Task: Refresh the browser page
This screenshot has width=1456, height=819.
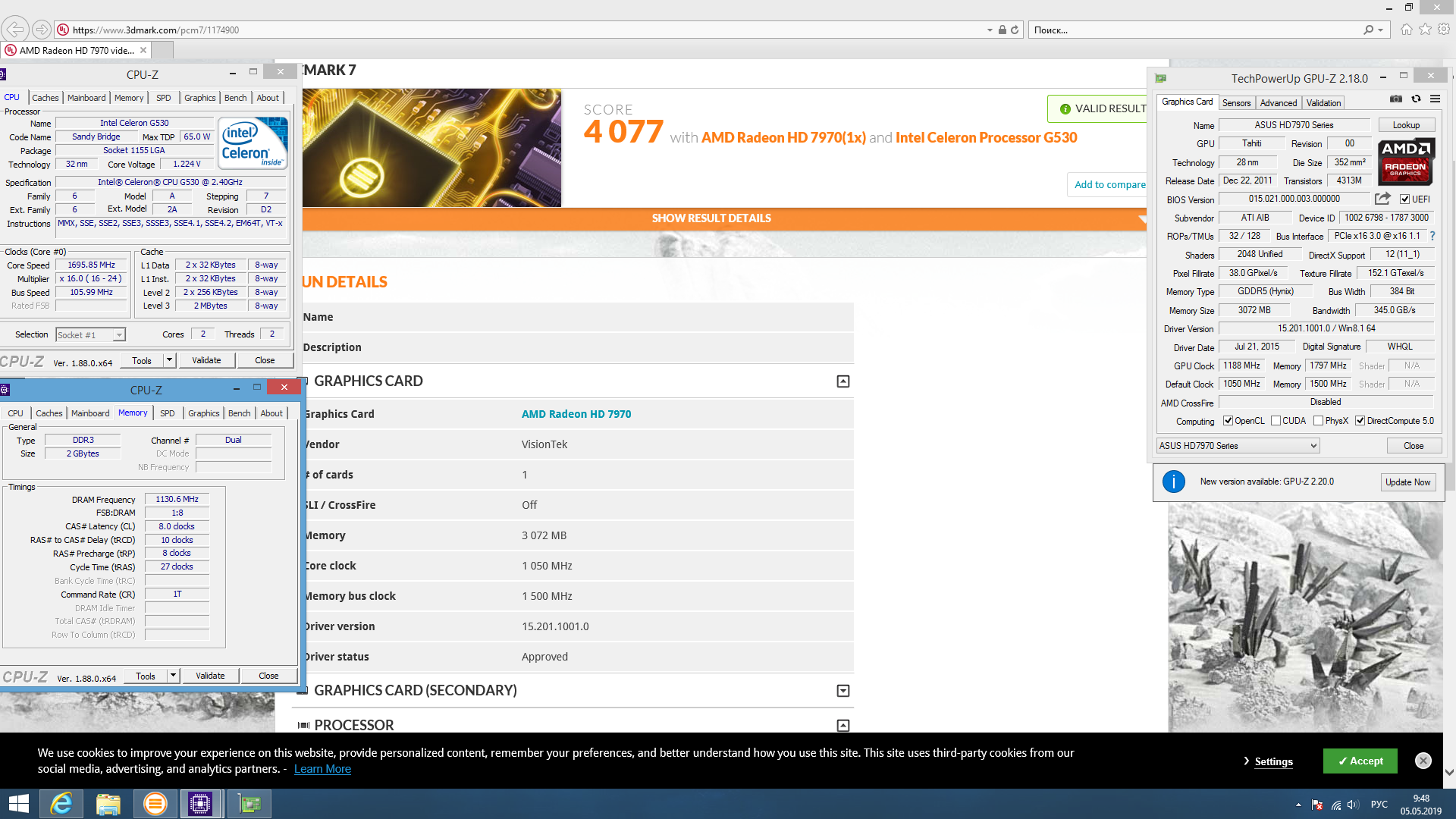Action: pos(1014,30)
